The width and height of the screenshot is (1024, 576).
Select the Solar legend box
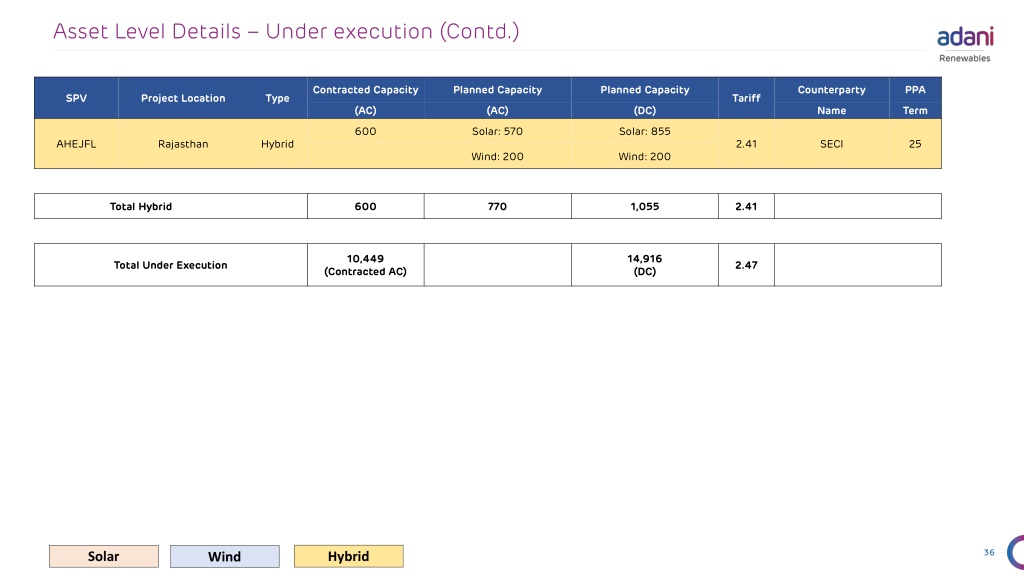tap(104, 556)
